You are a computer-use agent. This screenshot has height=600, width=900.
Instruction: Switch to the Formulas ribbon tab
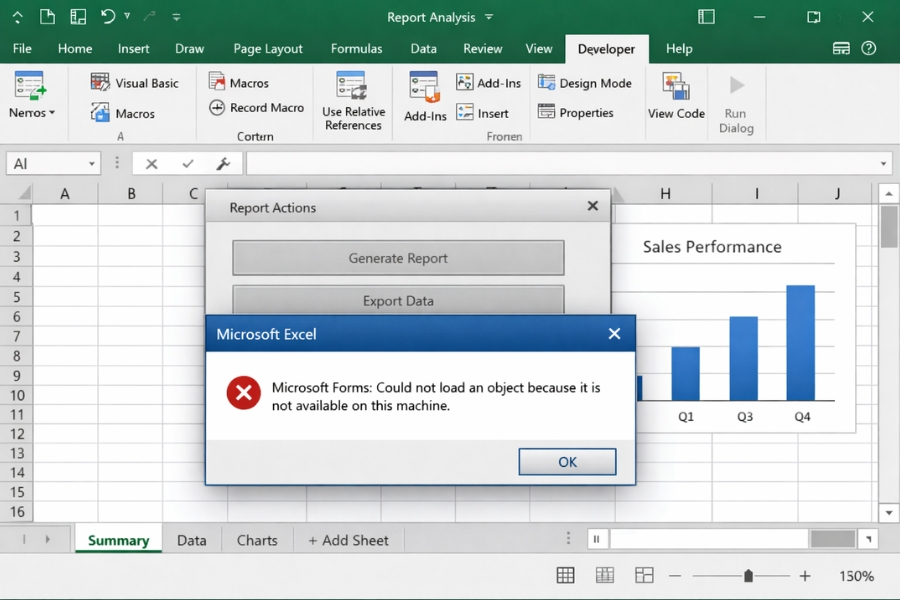(x=356, y=48)
